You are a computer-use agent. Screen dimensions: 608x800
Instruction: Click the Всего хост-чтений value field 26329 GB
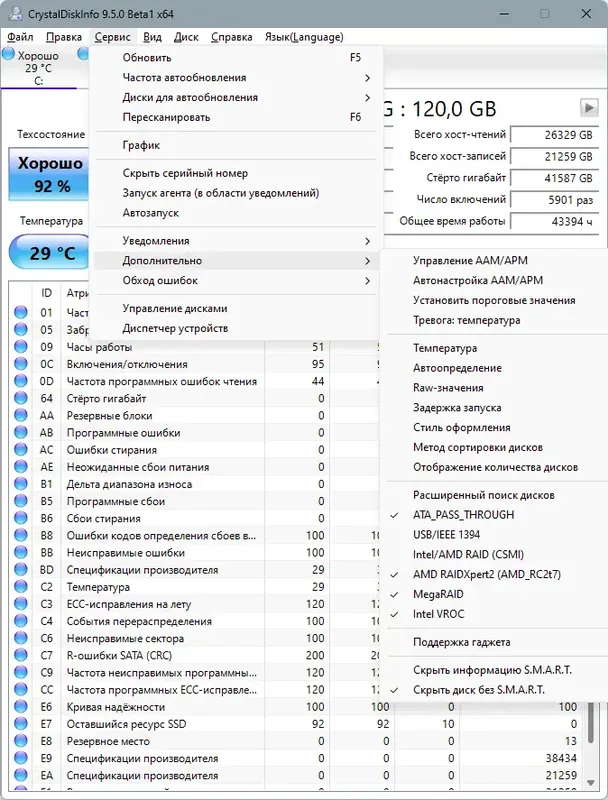pos(554,135)
